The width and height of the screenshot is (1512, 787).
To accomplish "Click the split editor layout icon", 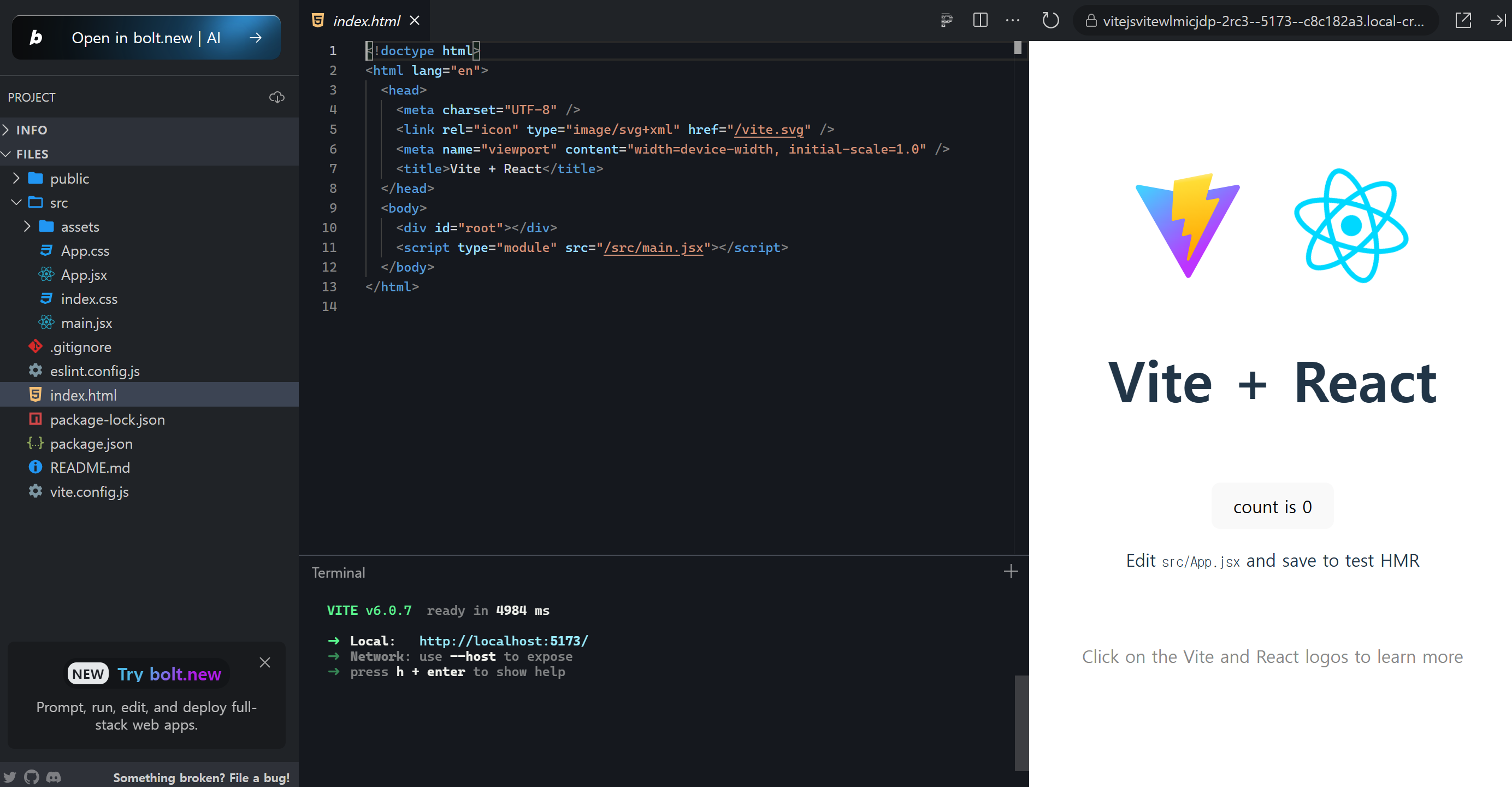I will pos(979,21).
